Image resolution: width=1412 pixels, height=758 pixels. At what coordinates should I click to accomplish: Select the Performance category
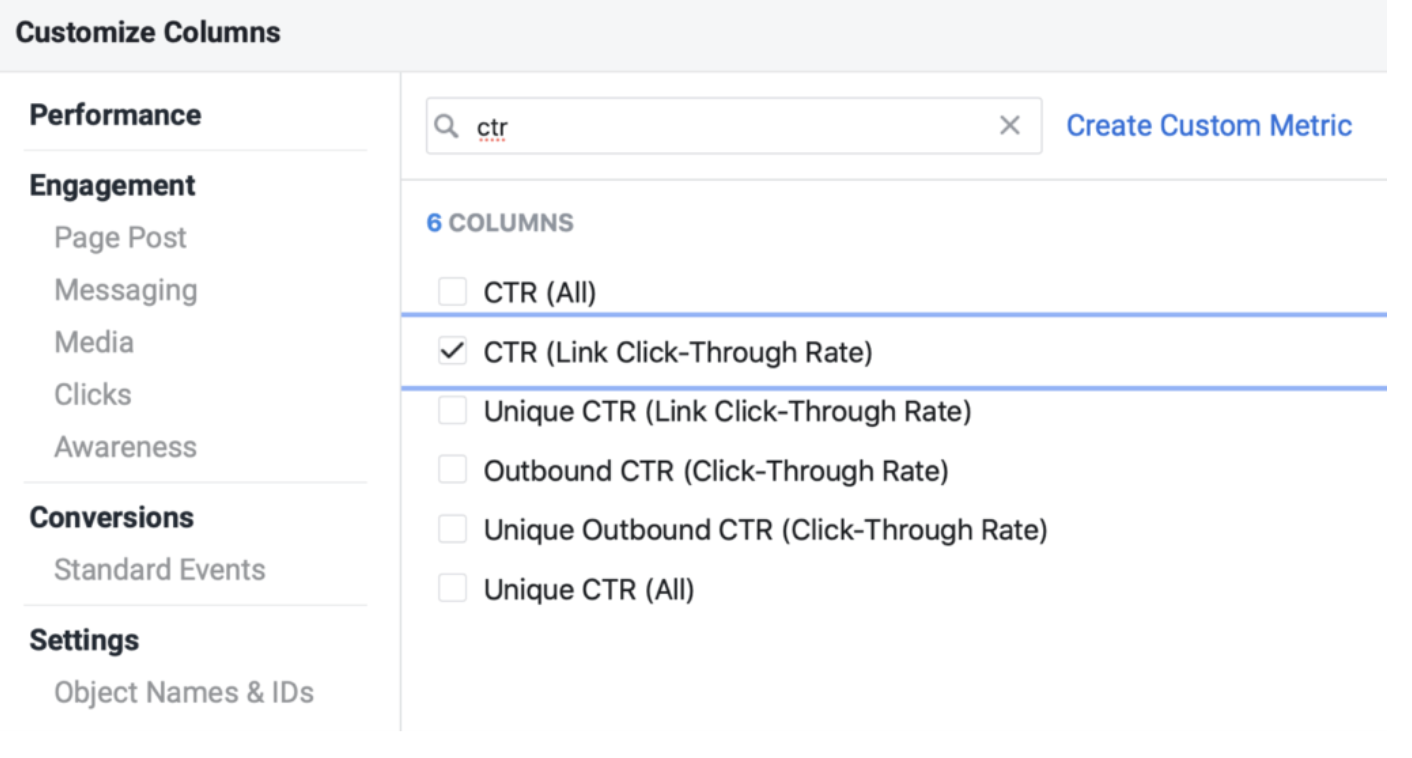tap(113, 115)
